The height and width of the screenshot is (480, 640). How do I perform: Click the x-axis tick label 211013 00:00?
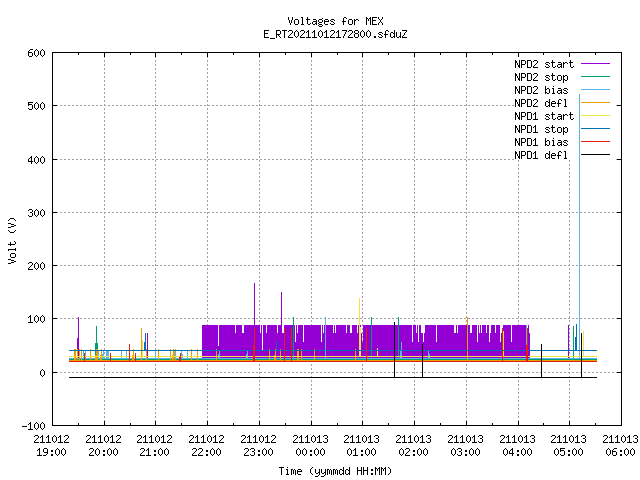pos(311,446)
